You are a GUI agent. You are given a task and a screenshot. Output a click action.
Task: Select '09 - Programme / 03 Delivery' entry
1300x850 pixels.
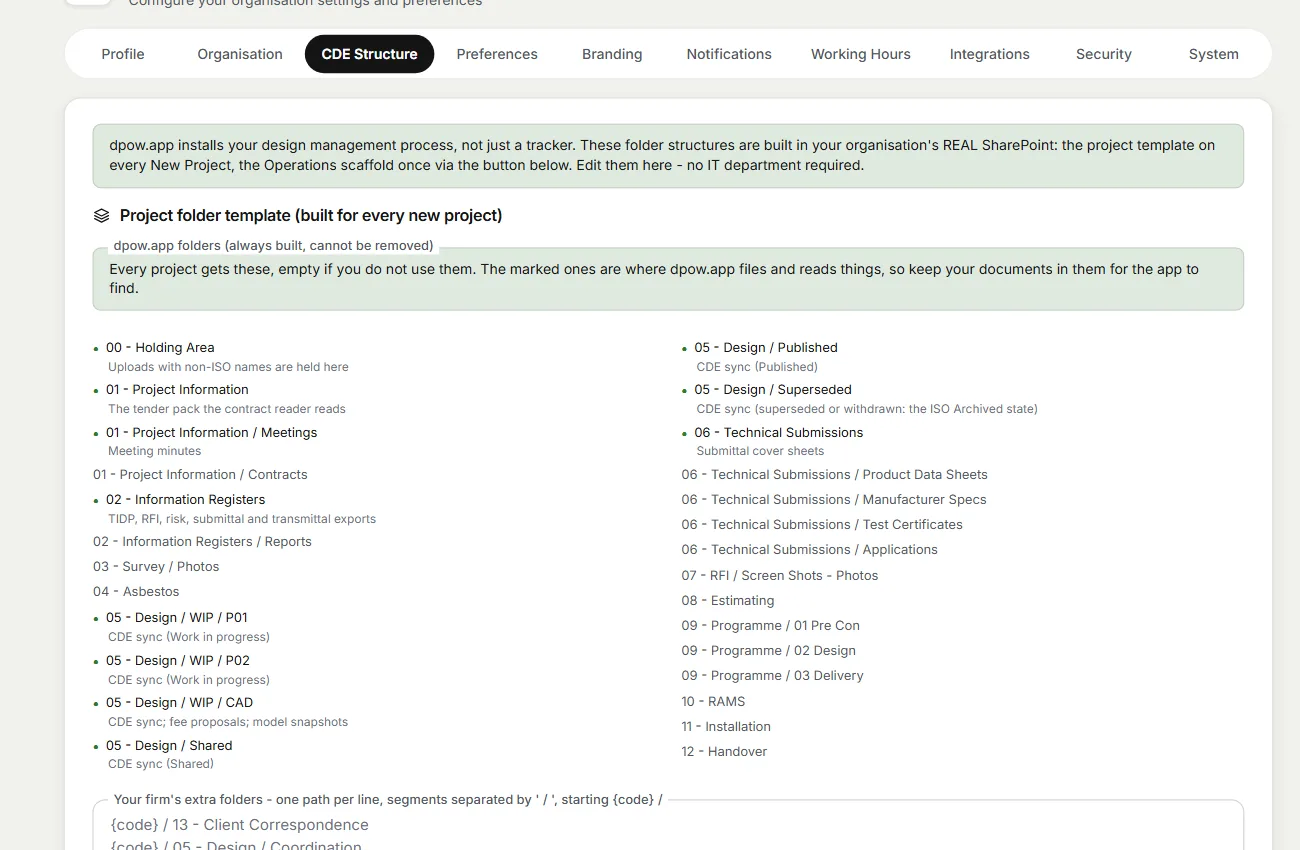(x=773, y=676)
